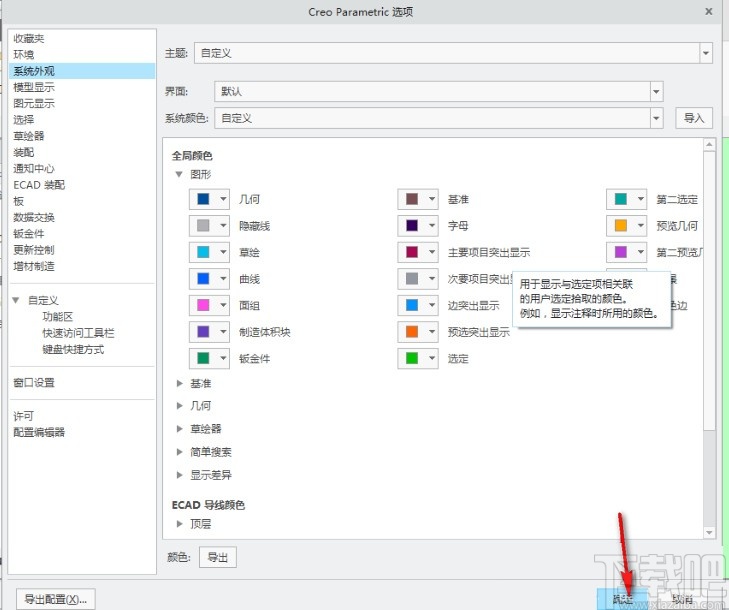Open 图元显示 settings
Image resolution: width=729 pixels, height=610 pixels.
pos(34,104)
